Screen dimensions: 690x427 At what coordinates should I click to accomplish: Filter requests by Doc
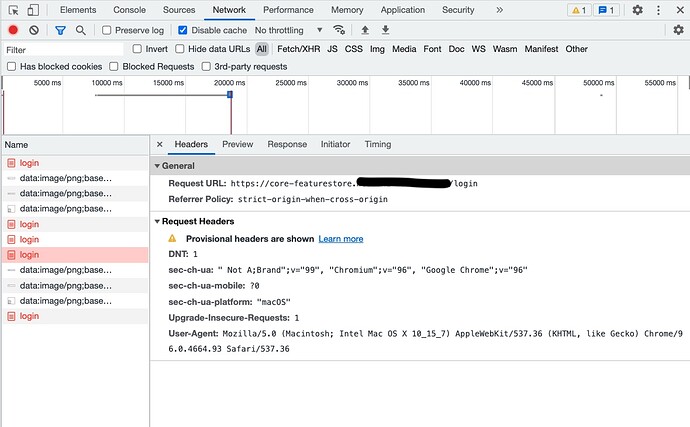pos(456,49)
